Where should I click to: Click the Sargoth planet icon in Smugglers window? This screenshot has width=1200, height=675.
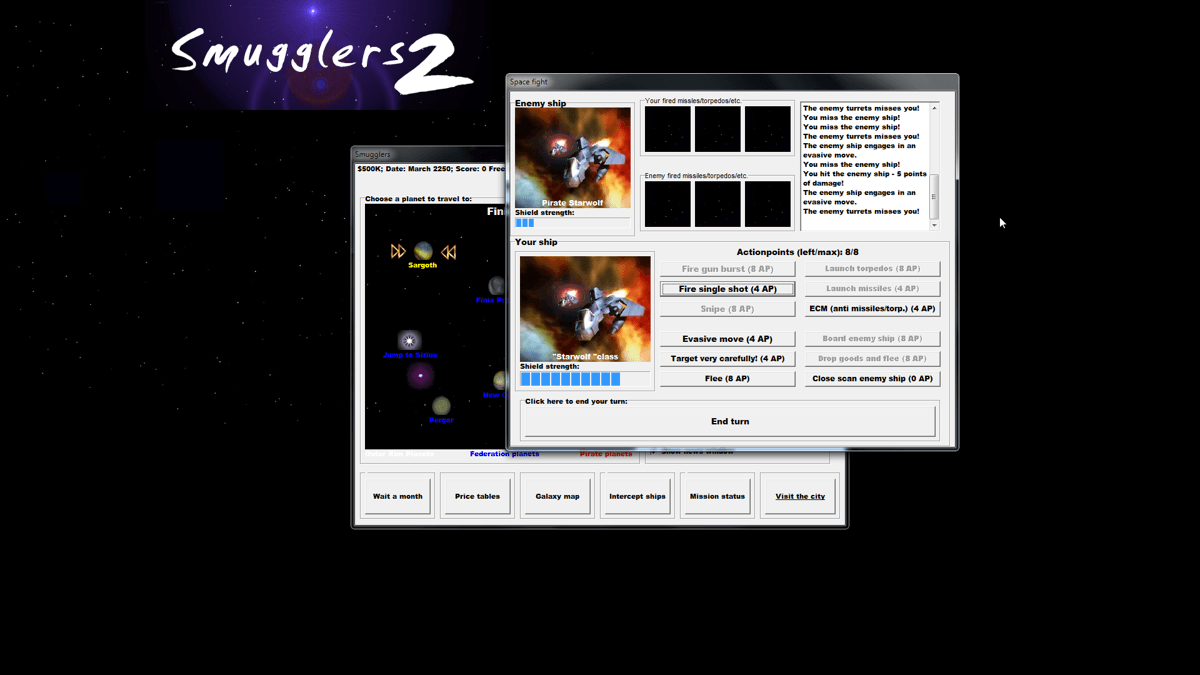point(423,250)
